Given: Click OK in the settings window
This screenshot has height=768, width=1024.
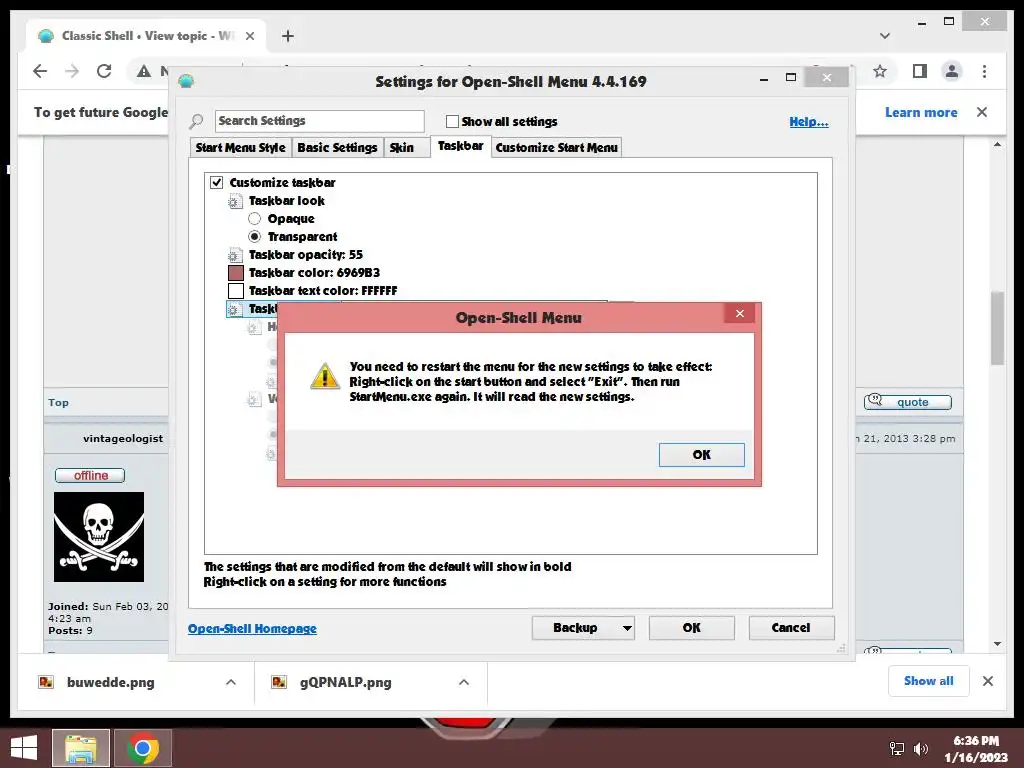Looking at the screenshot, I should tap(692, 628).
